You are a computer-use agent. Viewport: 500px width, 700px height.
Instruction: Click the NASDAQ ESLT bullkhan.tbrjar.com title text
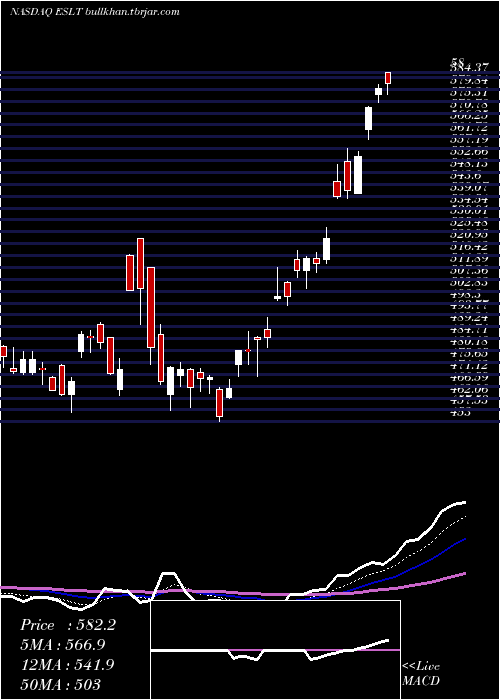(95, 12)
